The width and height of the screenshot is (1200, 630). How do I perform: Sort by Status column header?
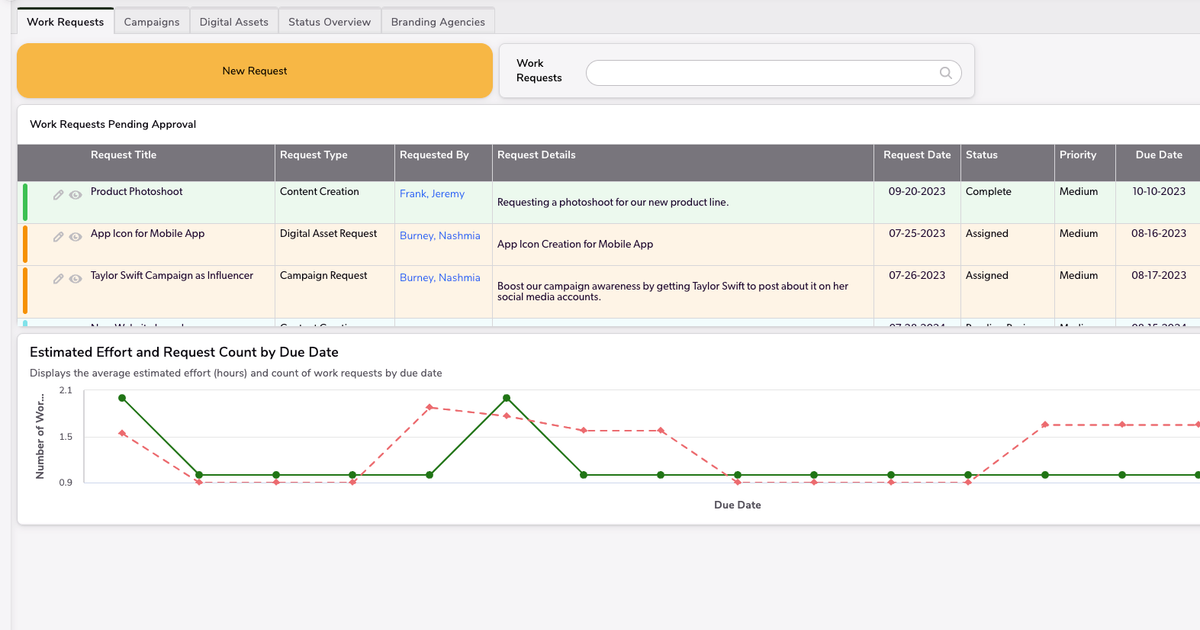pyautogui.click(x=982, y=155)
